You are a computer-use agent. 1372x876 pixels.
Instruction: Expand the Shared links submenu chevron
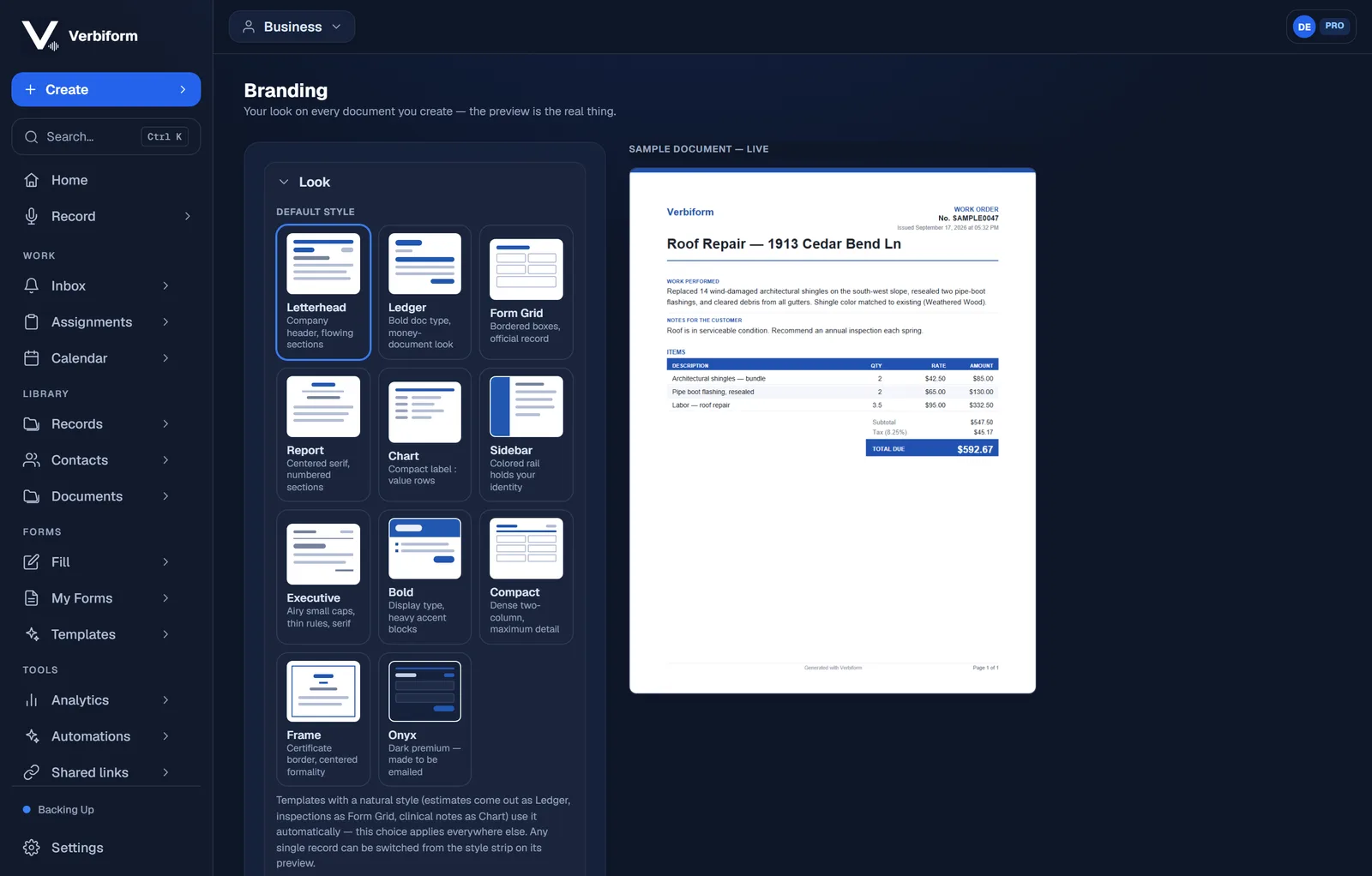point(165,771)
